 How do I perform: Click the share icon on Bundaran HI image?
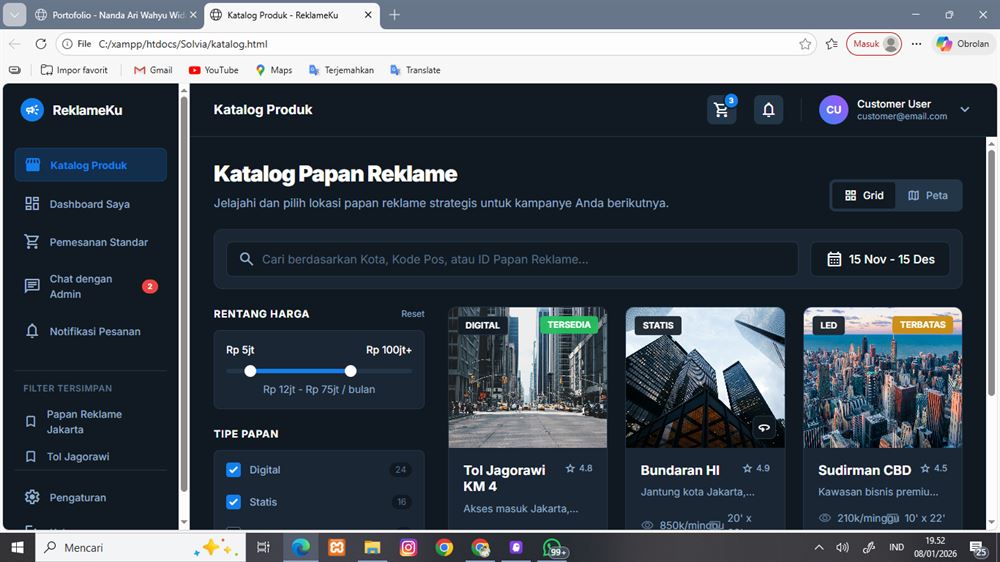[763, 428]
